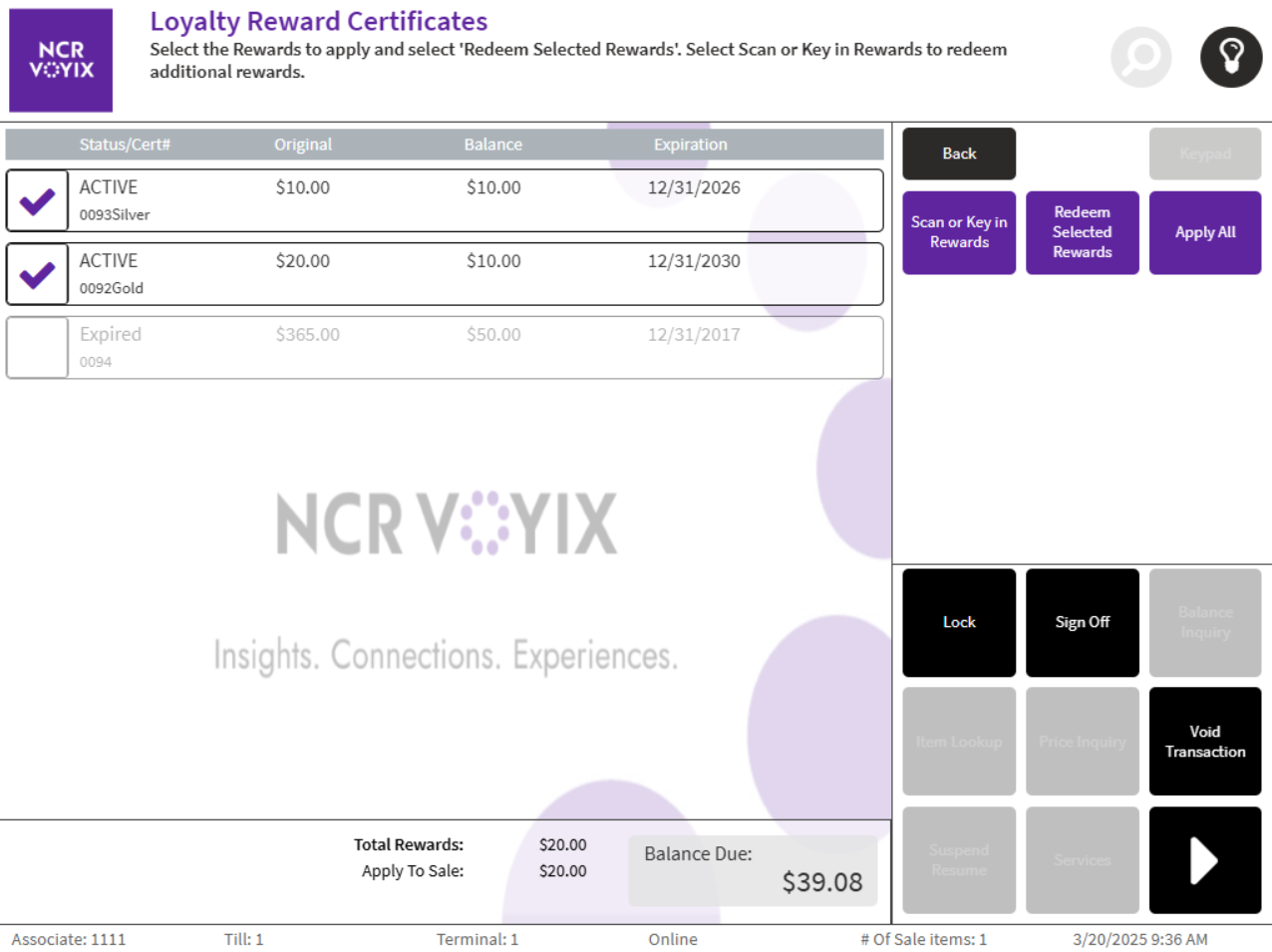Click the $50.00 balance value
The height and width of the screenshot is (952, 1272).
pos(493,335)
